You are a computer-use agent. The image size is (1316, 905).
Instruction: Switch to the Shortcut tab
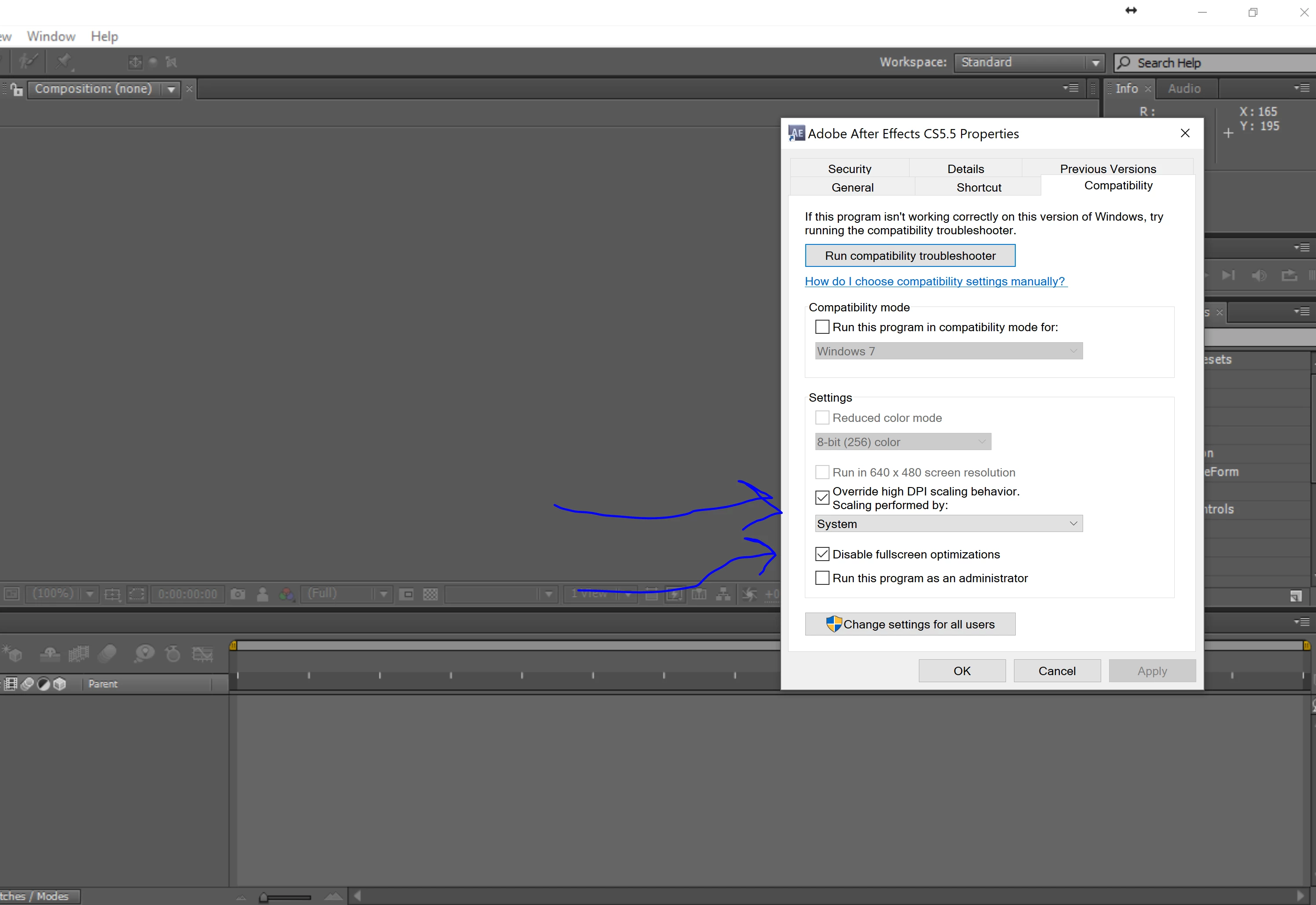click(978, 187)
